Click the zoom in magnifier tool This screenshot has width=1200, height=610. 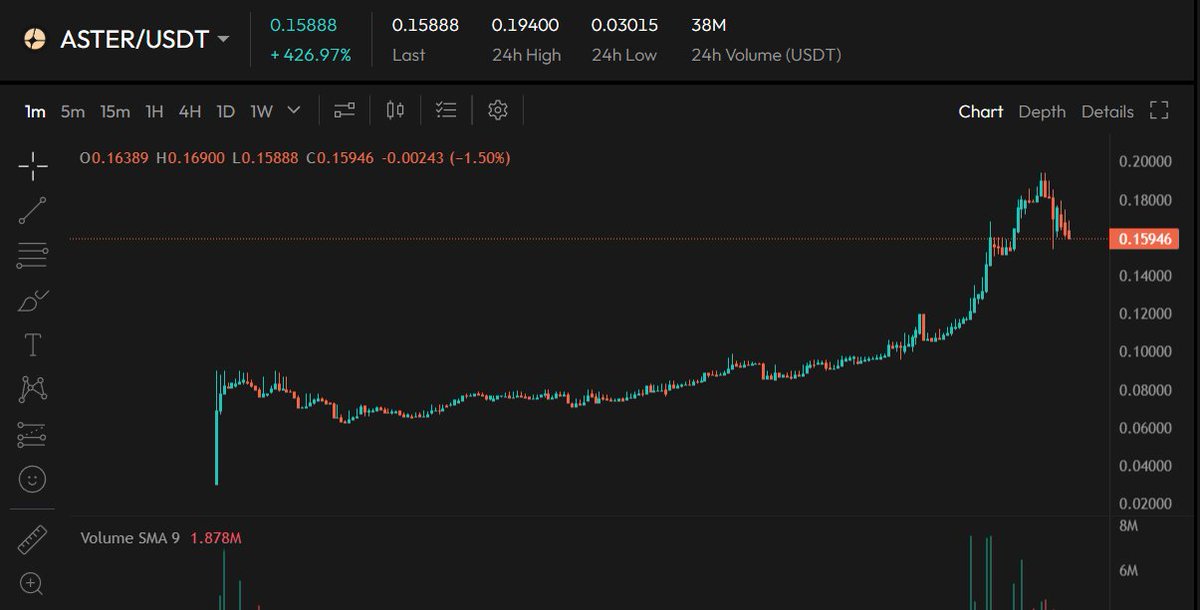tap(33, 583)
